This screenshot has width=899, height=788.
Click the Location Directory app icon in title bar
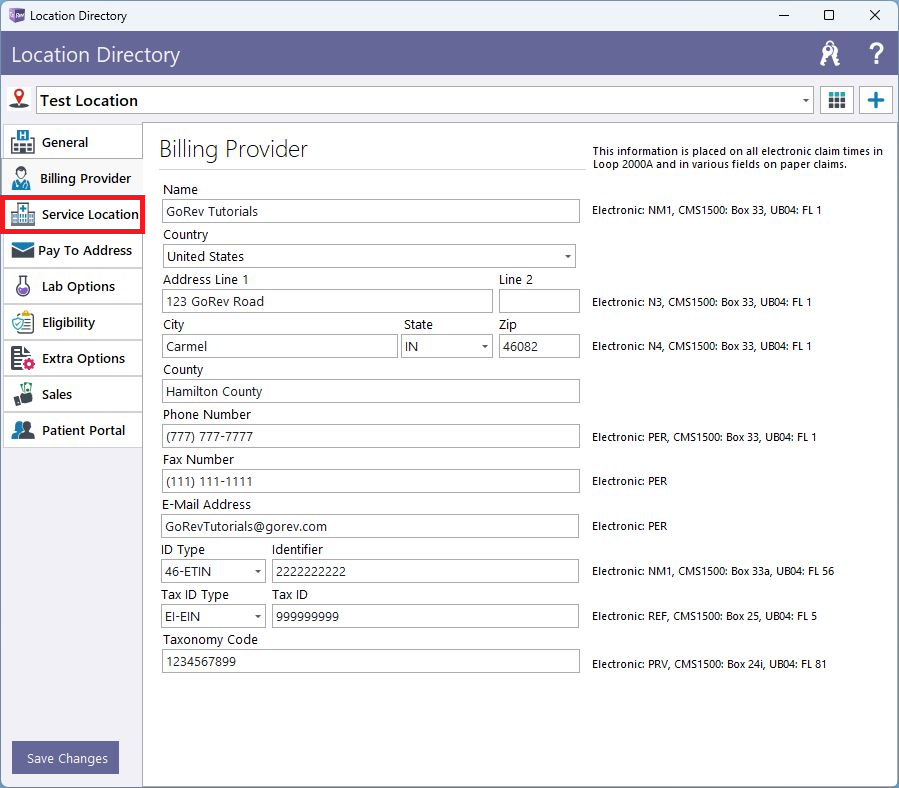(x=17, y=15)
